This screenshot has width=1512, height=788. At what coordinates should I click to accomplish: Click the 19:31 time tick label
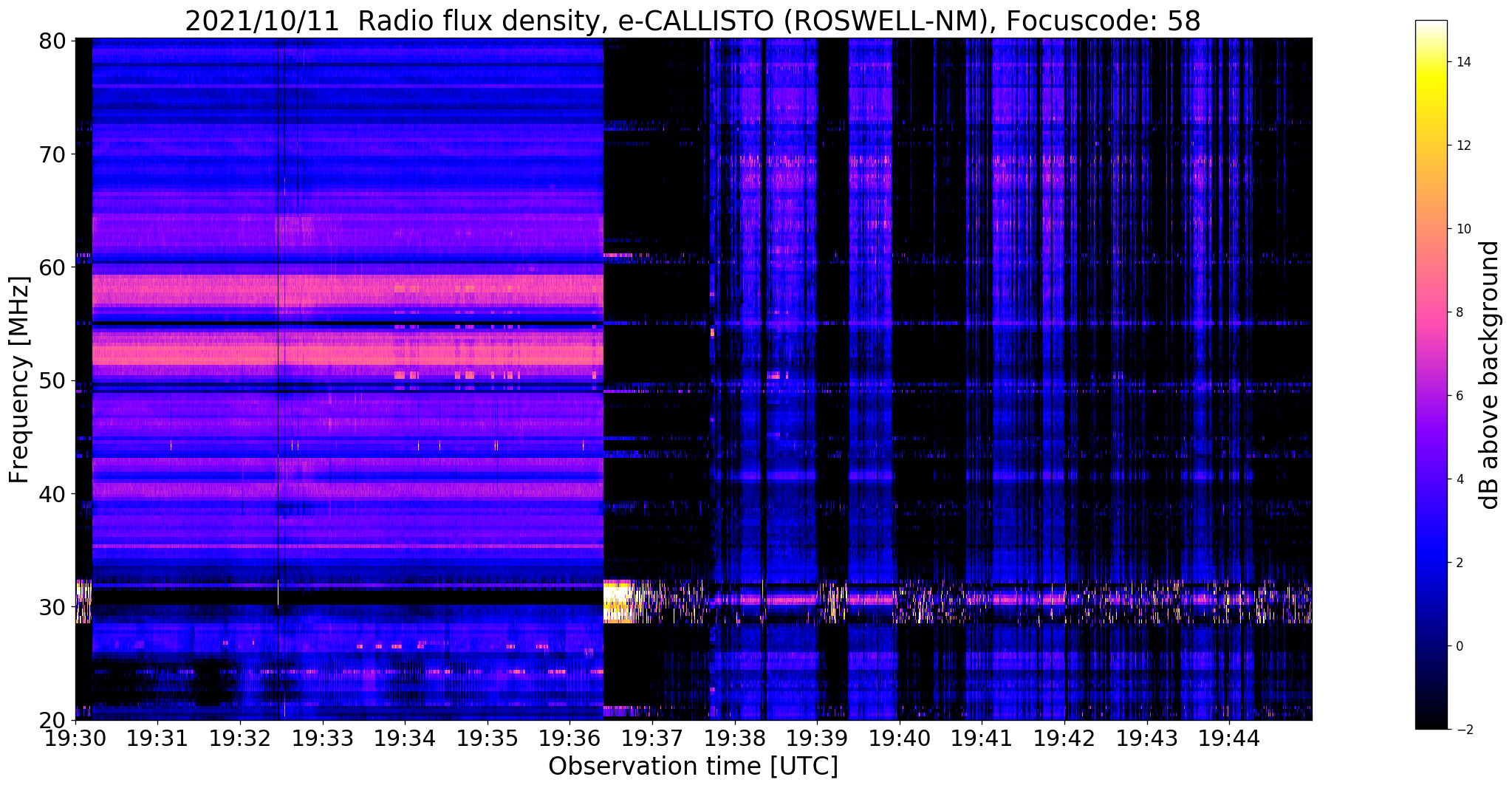click(157, 738)
